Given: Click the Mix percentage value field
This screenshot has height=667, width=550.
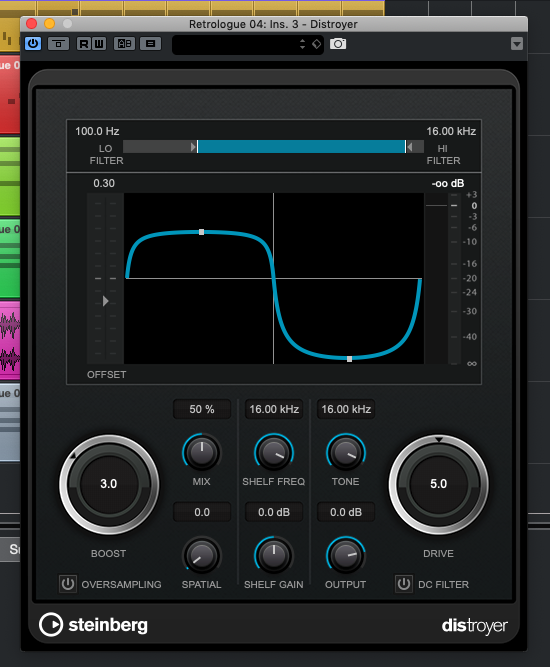Looking at the screenshot, I should click(202, 409).
